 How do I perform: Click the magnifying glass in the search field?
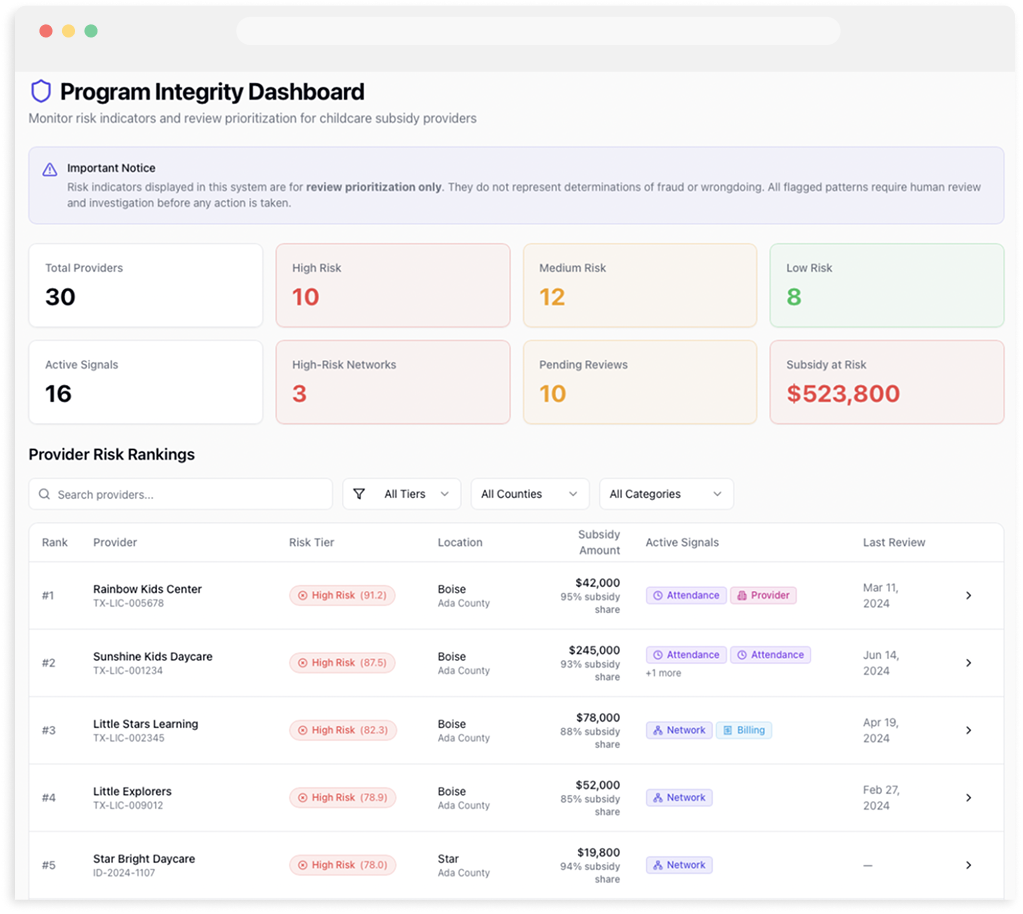[44, 493]
